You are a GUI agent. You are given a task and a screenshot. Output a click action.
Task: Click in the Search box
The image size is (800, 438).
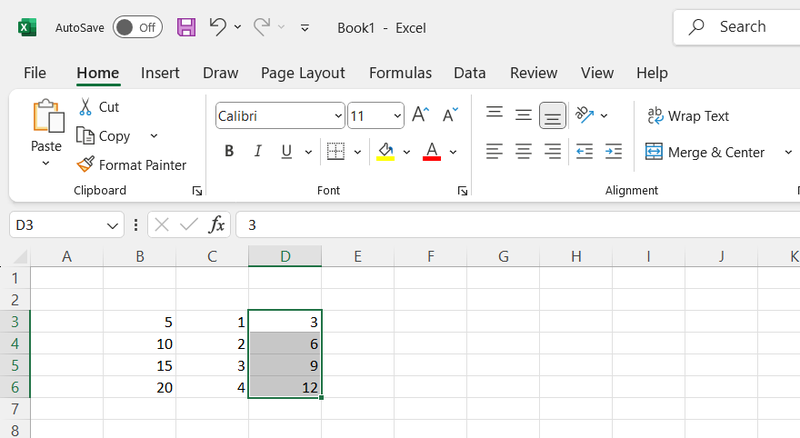pyautogui.click(x=737, y=27)
